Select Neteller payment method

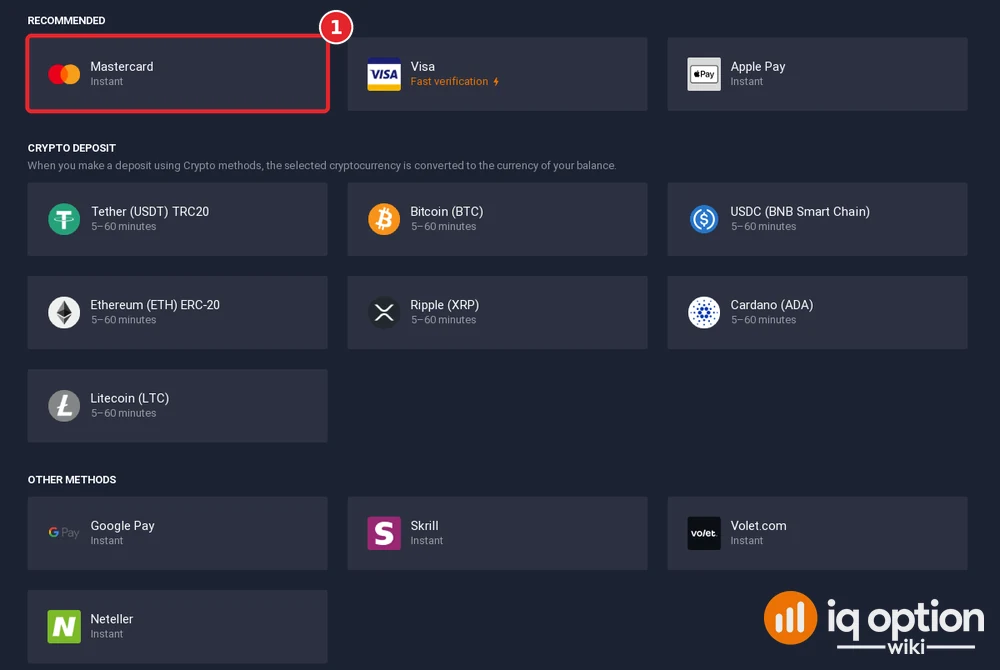coord(177,627)
